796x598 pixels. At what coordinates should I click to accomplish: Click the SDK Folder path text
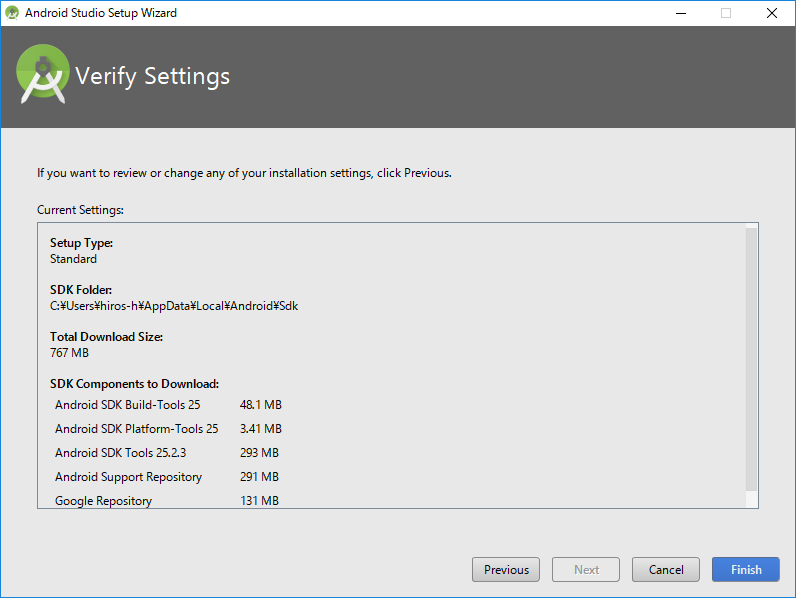click(174, 306)
